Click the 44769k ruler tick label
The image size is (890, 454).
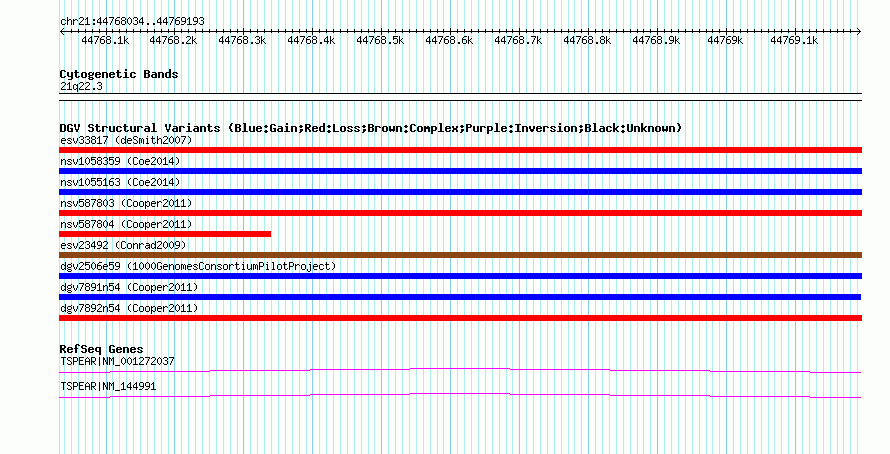pyautogui.click(x=725, y=40)
